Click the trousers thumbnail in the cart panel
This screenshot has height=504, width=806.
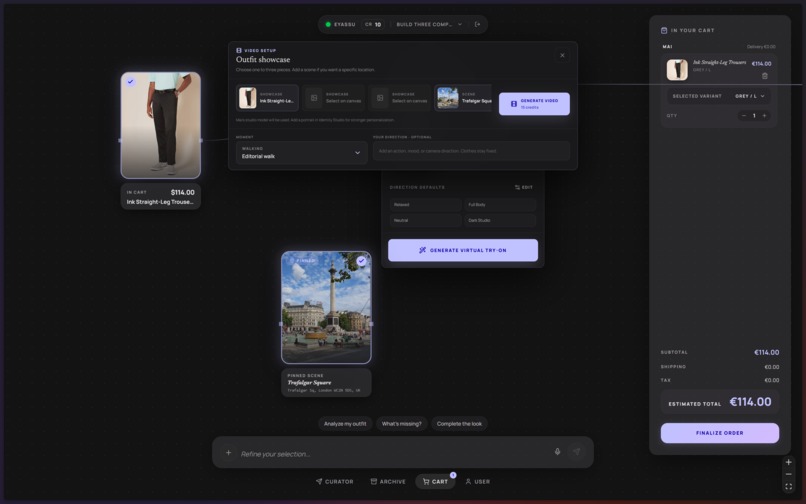677,70
